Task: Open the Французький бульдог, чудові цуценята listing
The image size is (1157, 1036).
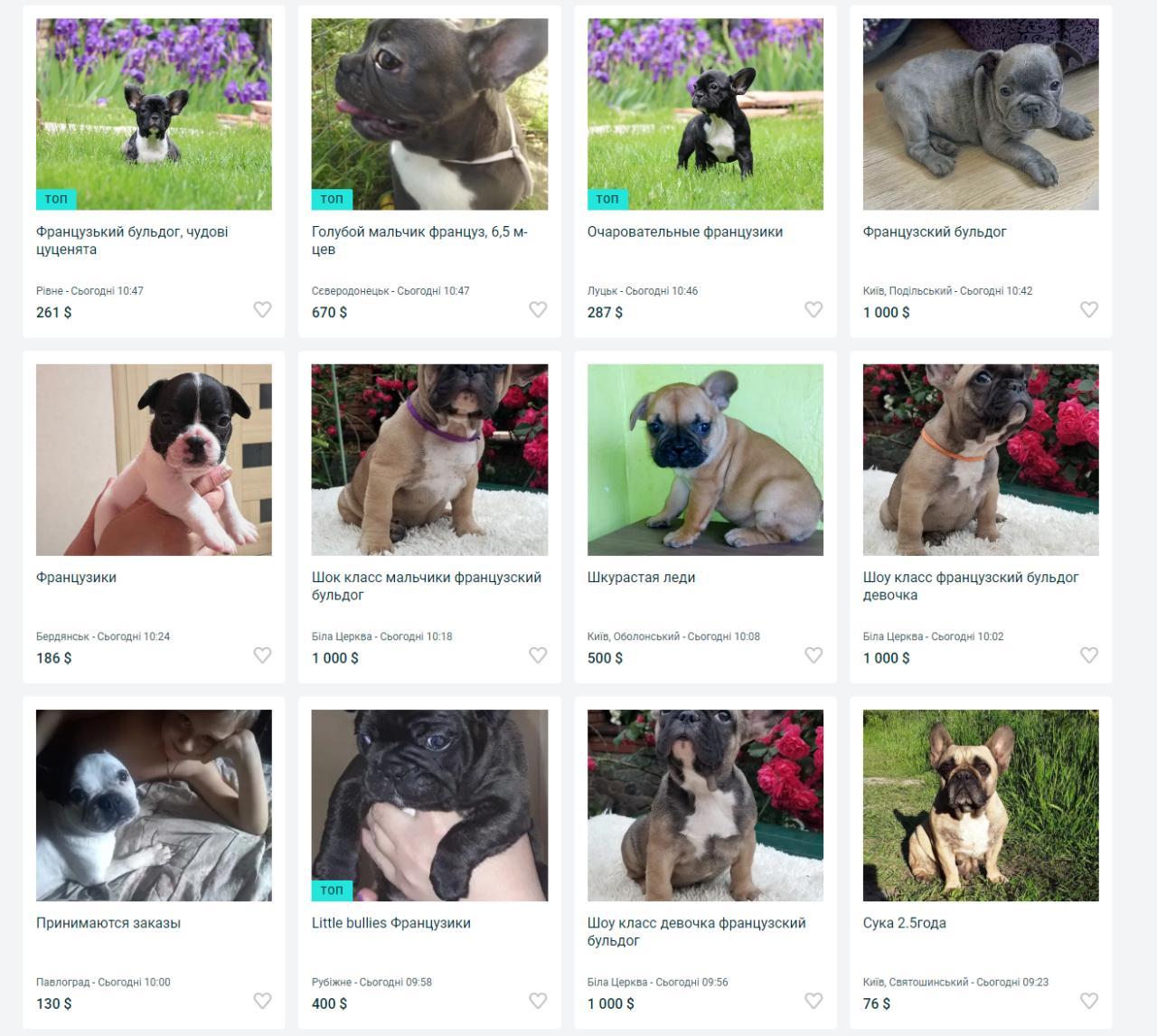Action: coord(132,240)
